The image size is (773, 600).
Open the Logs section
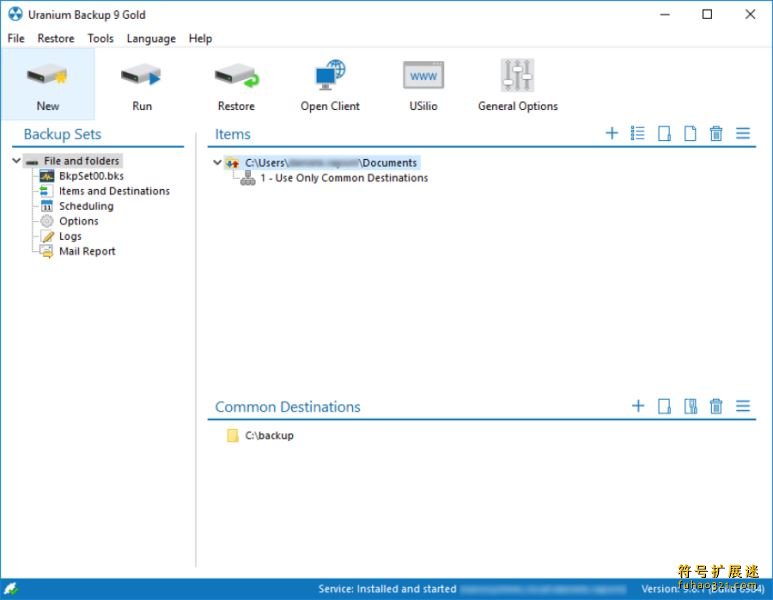[x=70, y=236]
